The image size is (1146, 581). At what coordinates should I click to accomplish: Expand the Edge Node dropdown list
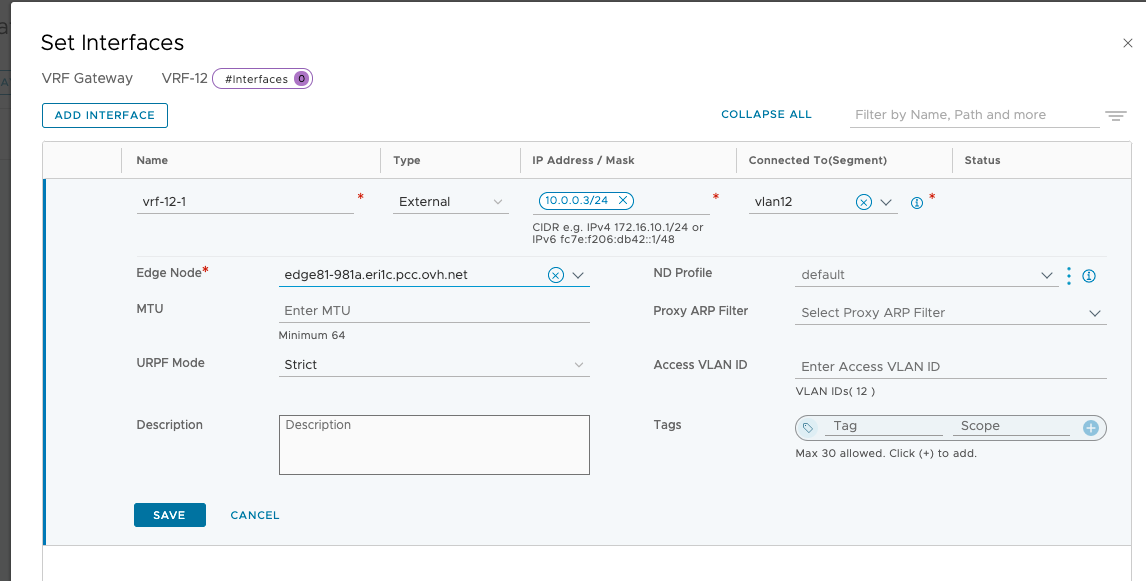pyautogui.click(x=578, y=275)
